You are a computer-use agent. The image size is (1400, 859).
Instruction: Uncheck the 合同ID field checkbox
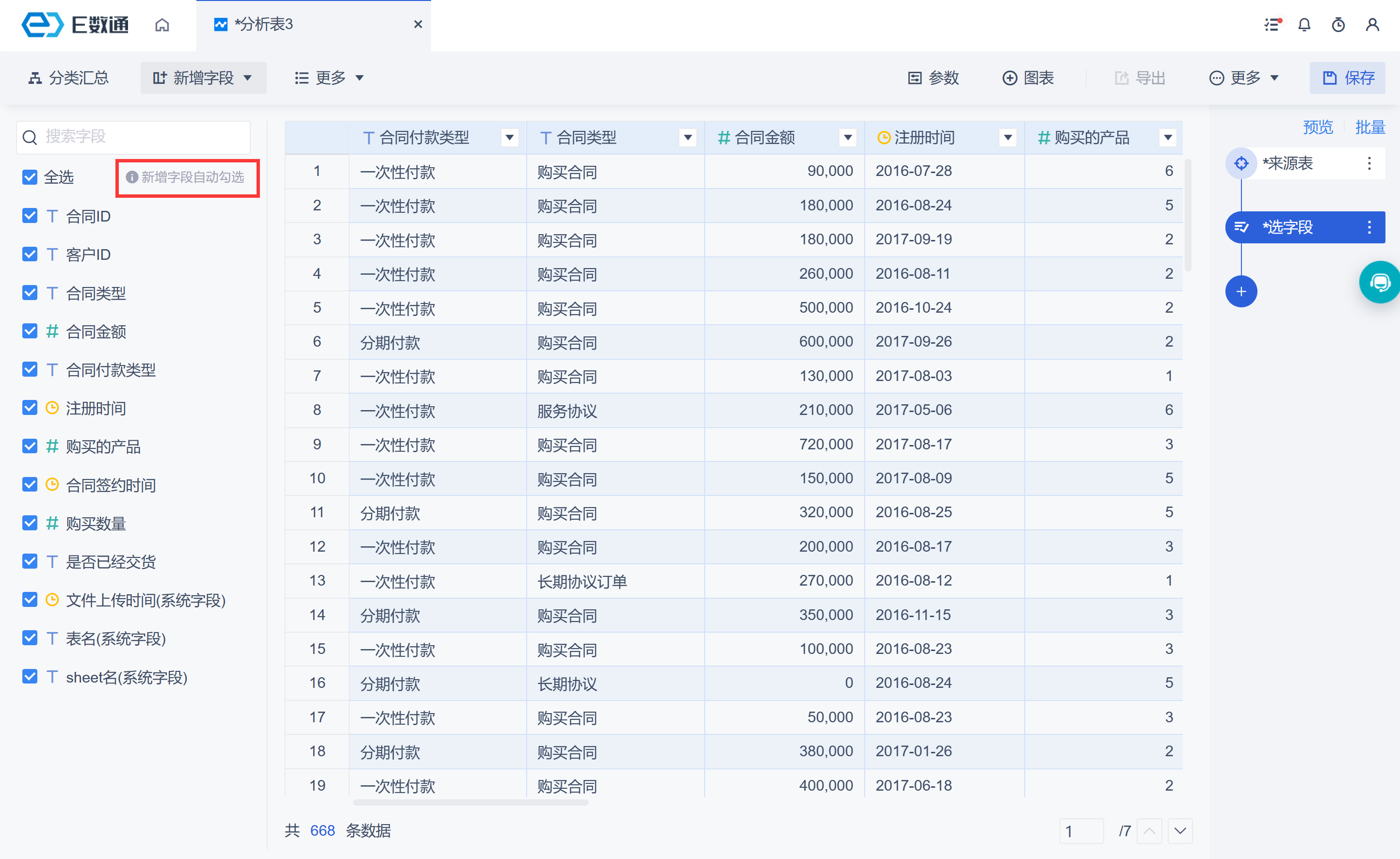(x=30, y=216)
